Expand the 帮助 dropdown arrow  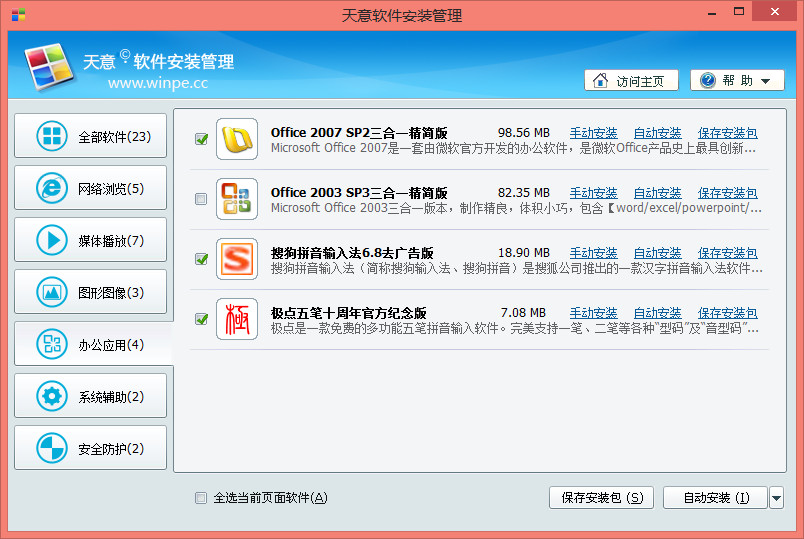(x=766, y=81)
